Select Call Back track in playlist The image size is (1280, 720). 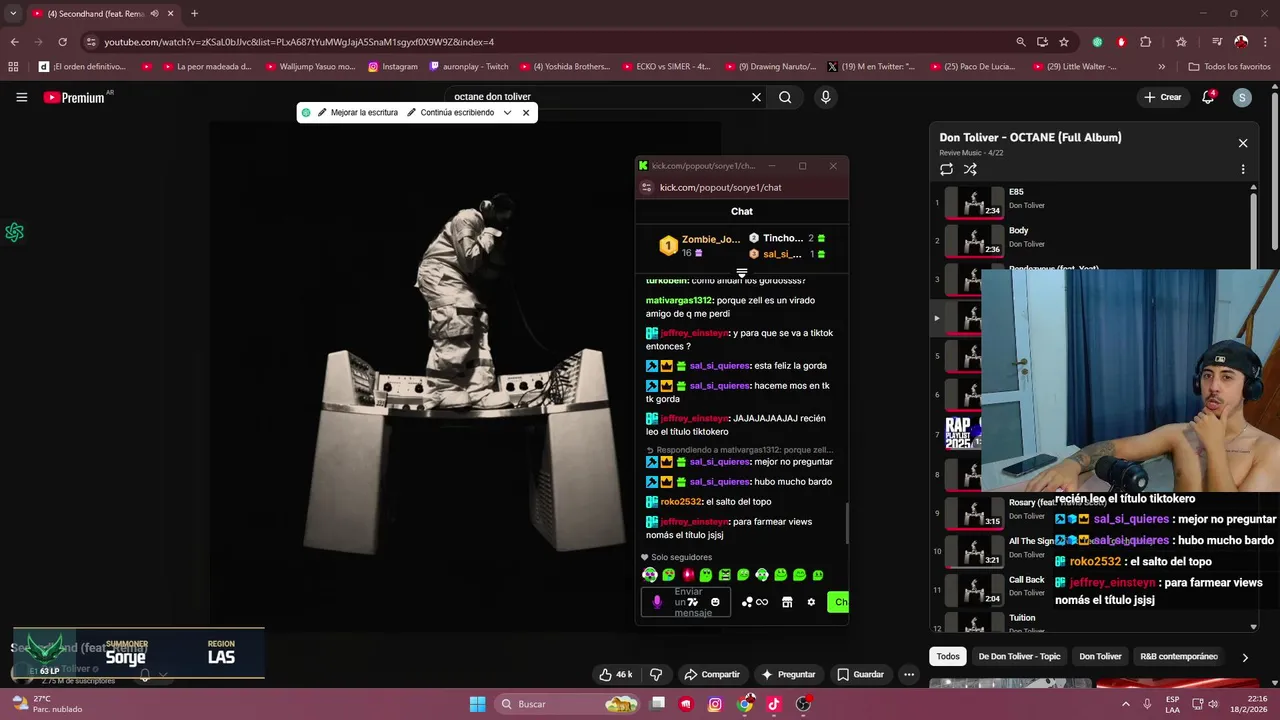coord(1090,589)
